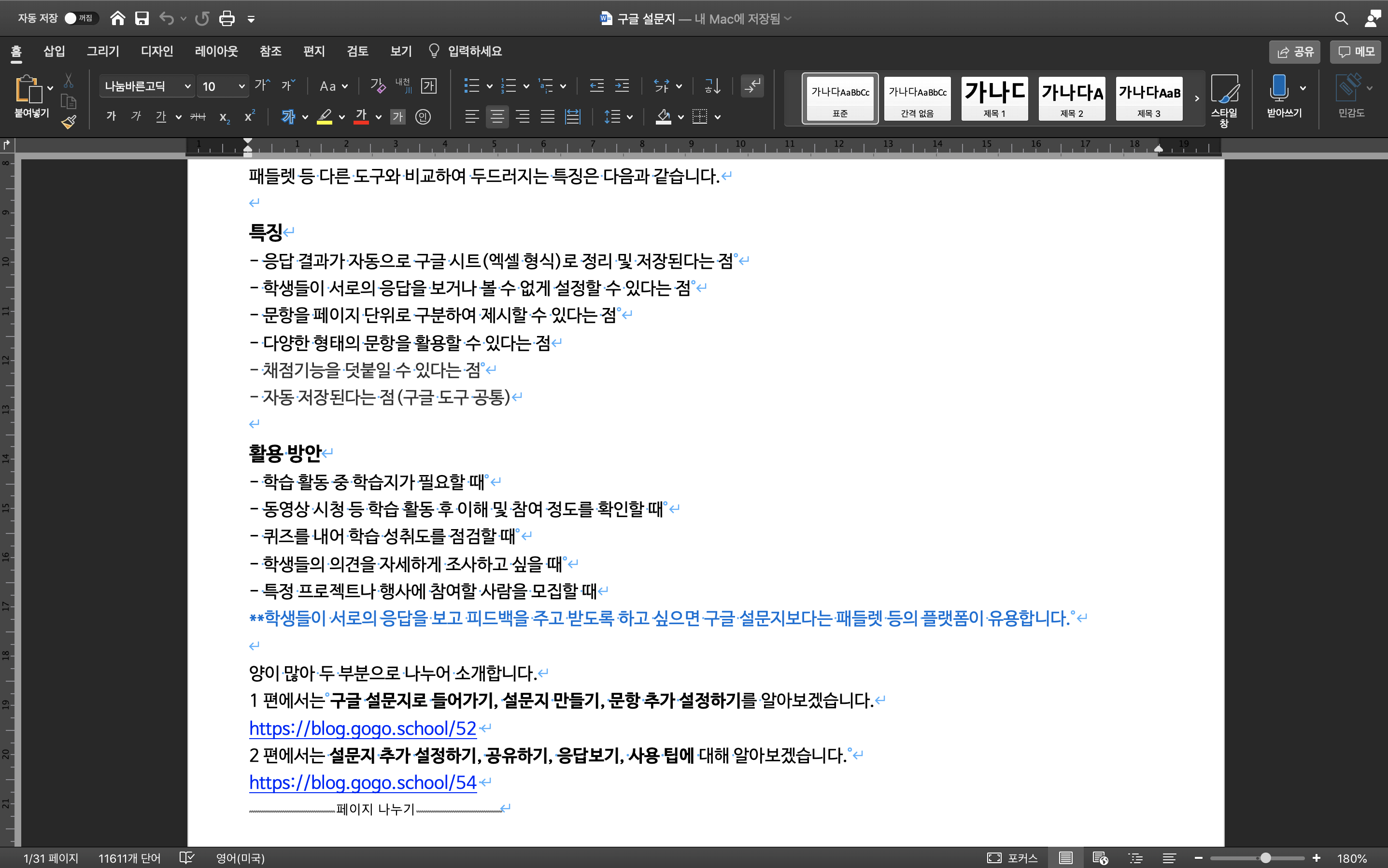
Task: Click the sort text icon
Action: pyautogui.click(x=712, y=86)
